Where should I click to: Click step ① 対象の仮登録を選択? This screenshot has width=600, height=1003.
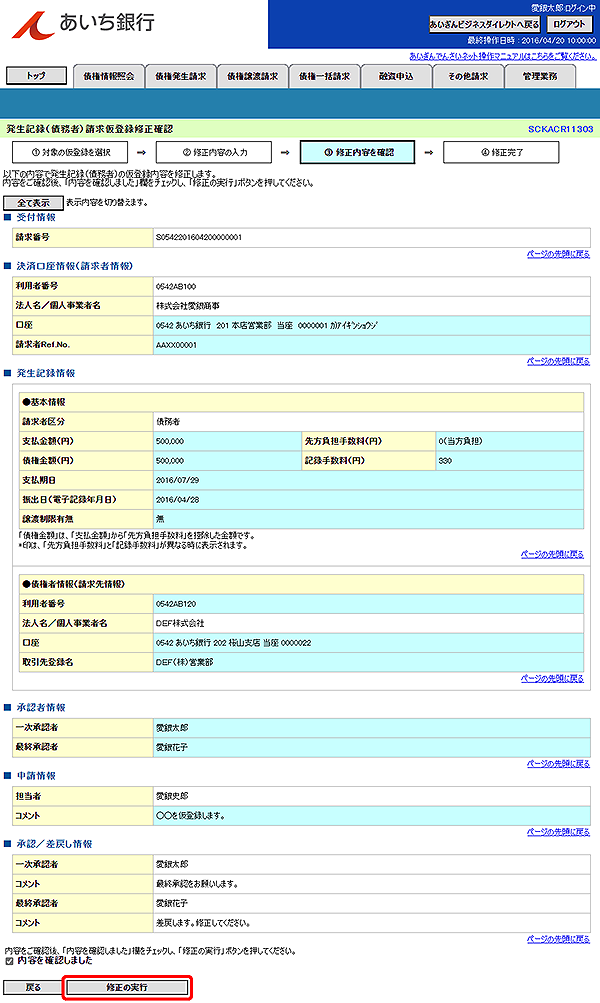(70, 152)
